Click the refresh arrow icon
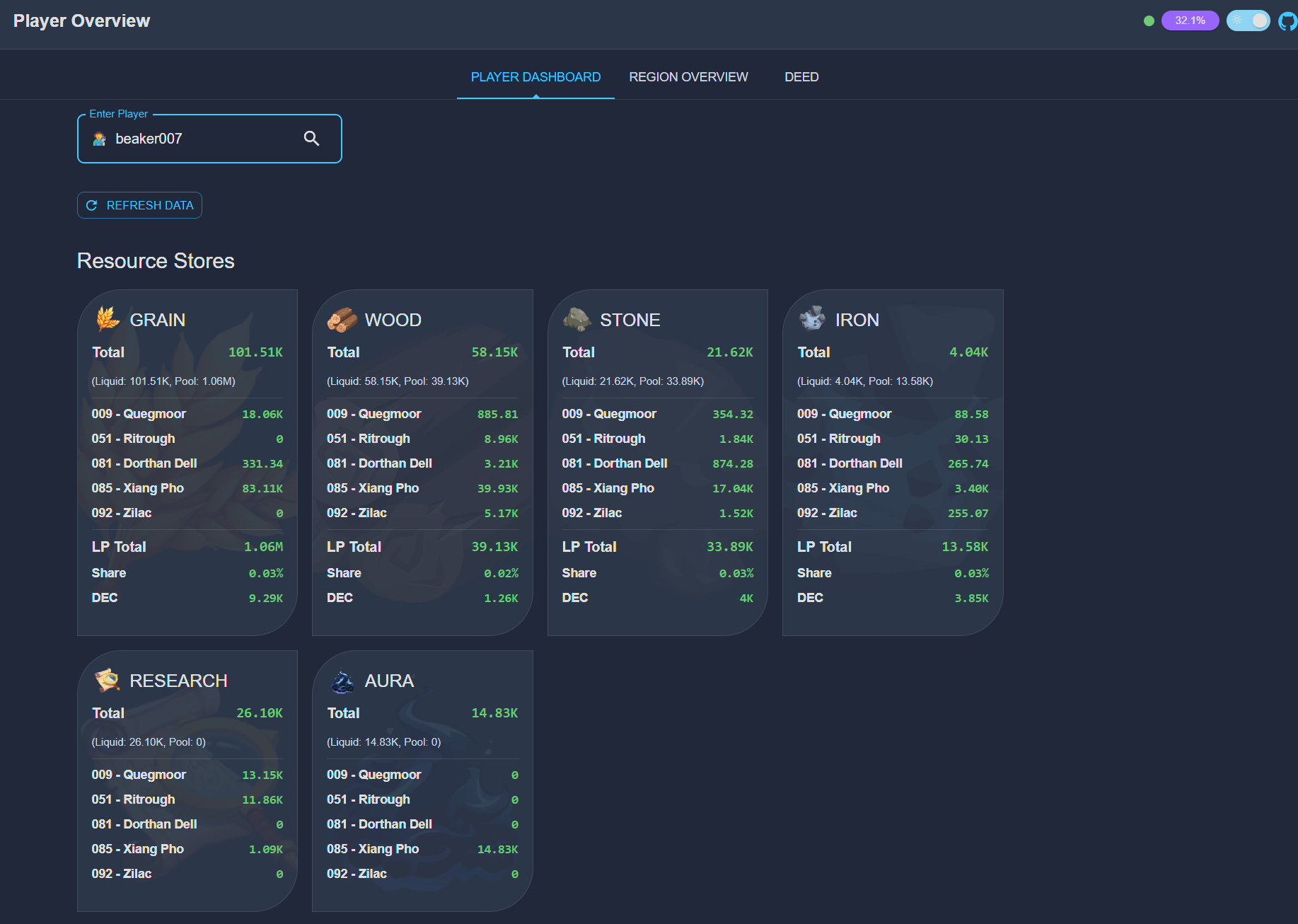 coord(91,205)
